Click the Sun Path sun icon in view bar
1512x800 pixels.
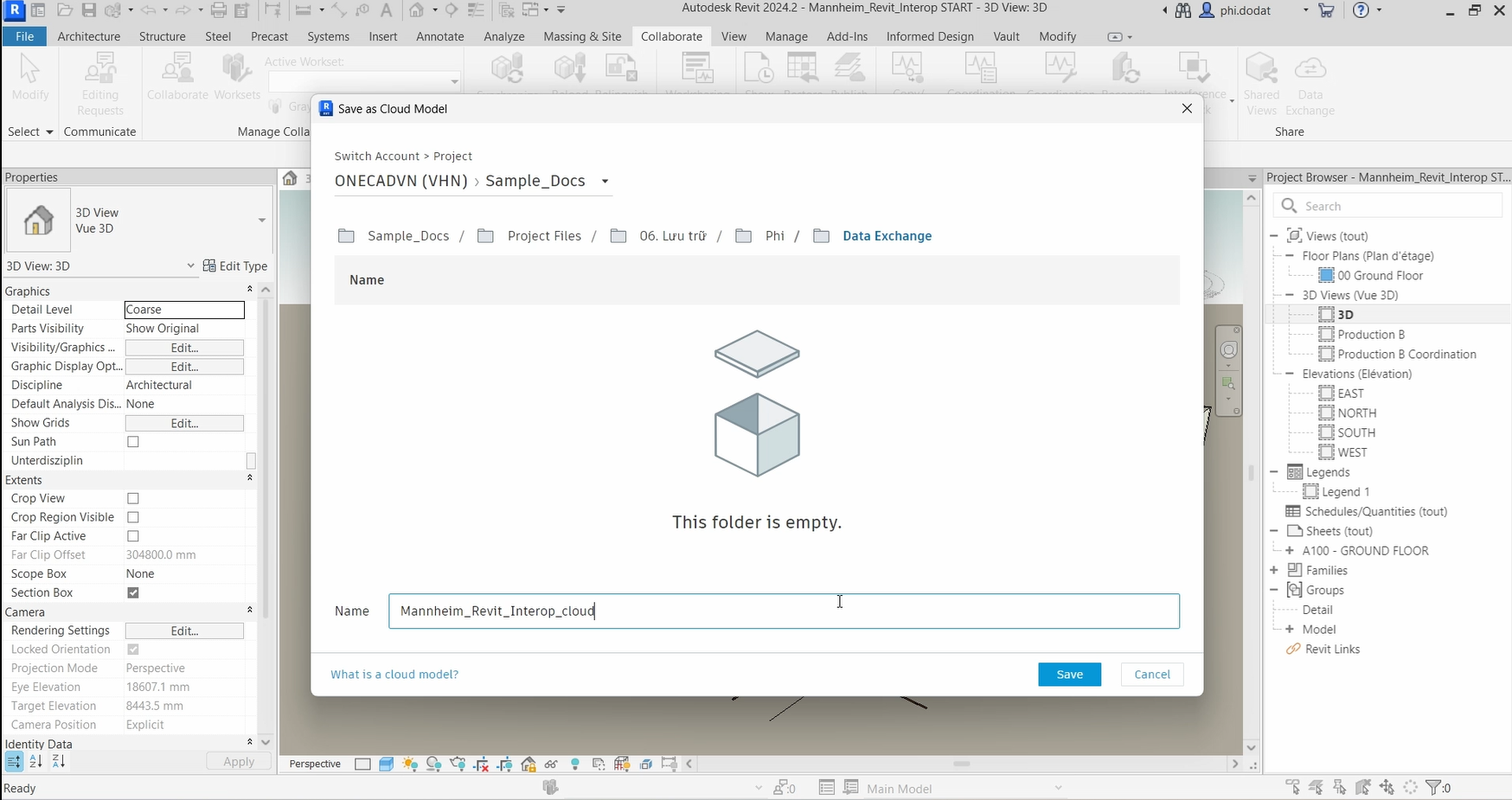[410, 764]
